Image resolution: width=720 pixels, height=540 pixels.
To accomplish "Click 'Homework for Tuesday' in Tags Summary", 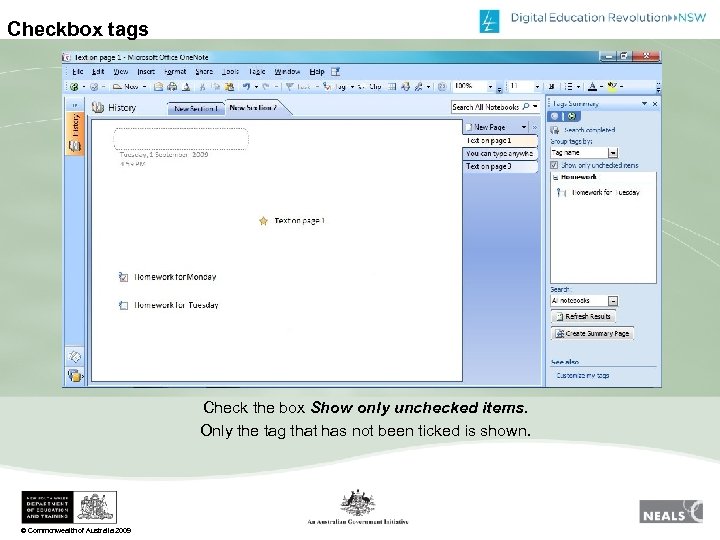I will tap(605, 192).
